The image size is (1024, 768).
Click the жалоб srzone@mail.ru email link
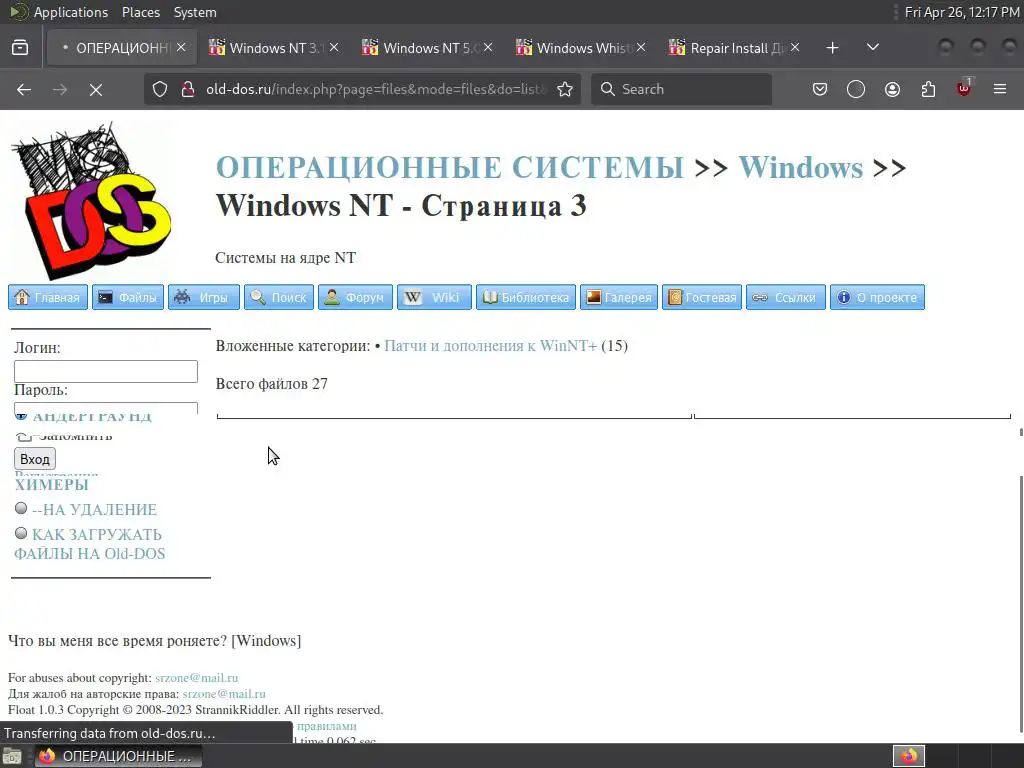click(224, 694)
